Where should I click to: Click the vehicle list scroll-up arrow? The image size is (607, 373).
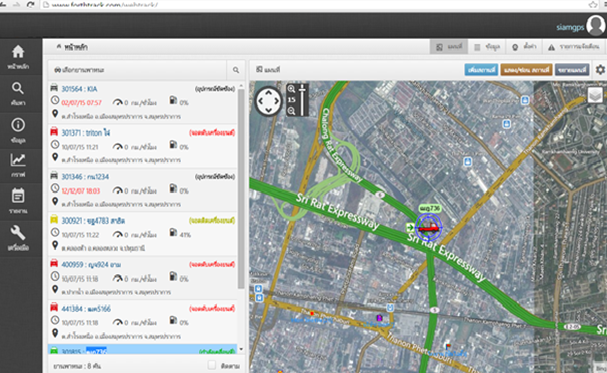pyautogui.click(x=241, y=85)
